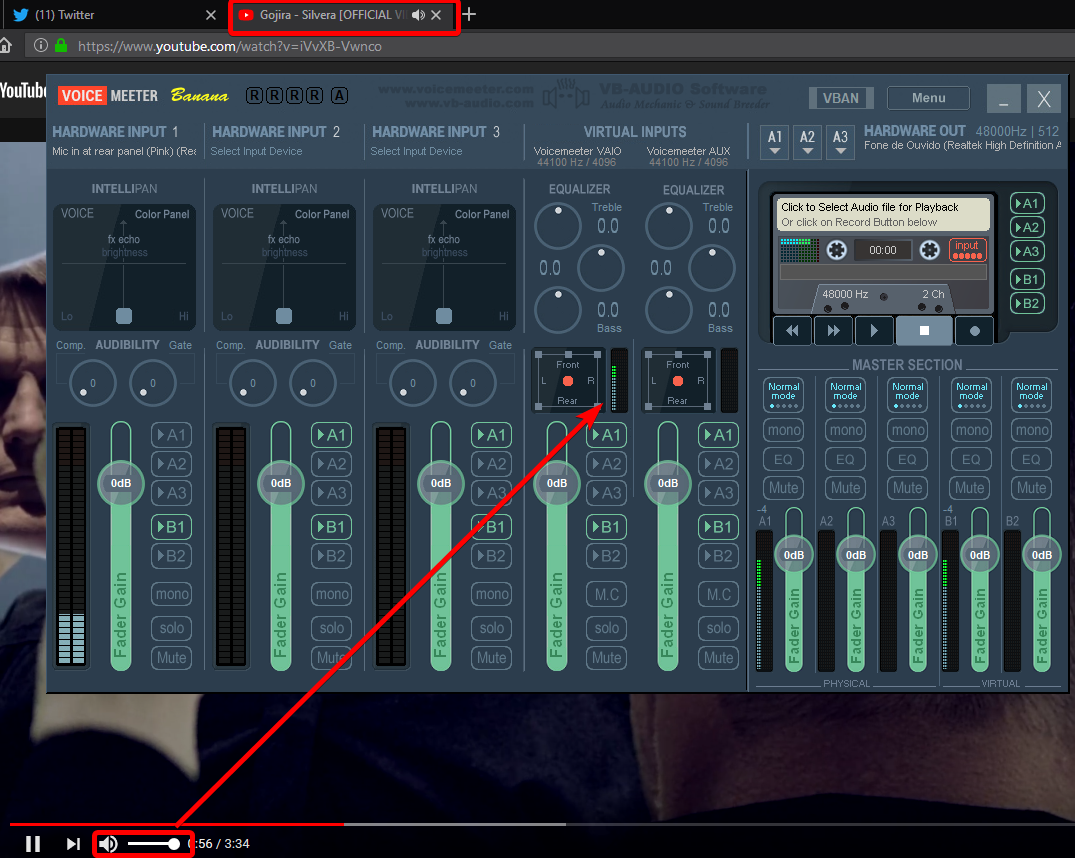This screenshot has height=858, width=1075.
Task: Mute master bus B1
Action: (x=970, y=488)
